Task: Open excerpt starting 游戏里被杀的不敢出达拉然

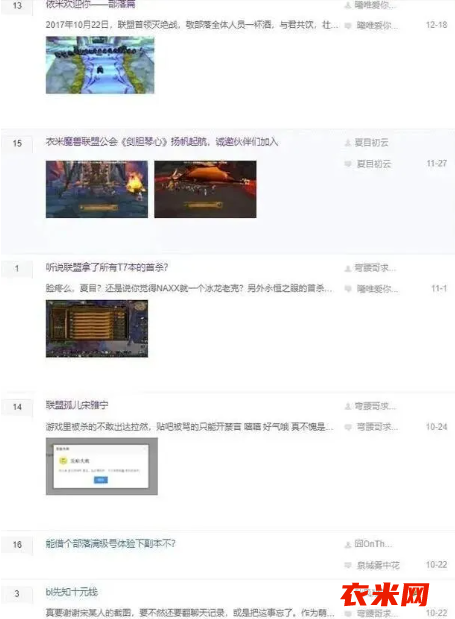Action: click(189, 426)
